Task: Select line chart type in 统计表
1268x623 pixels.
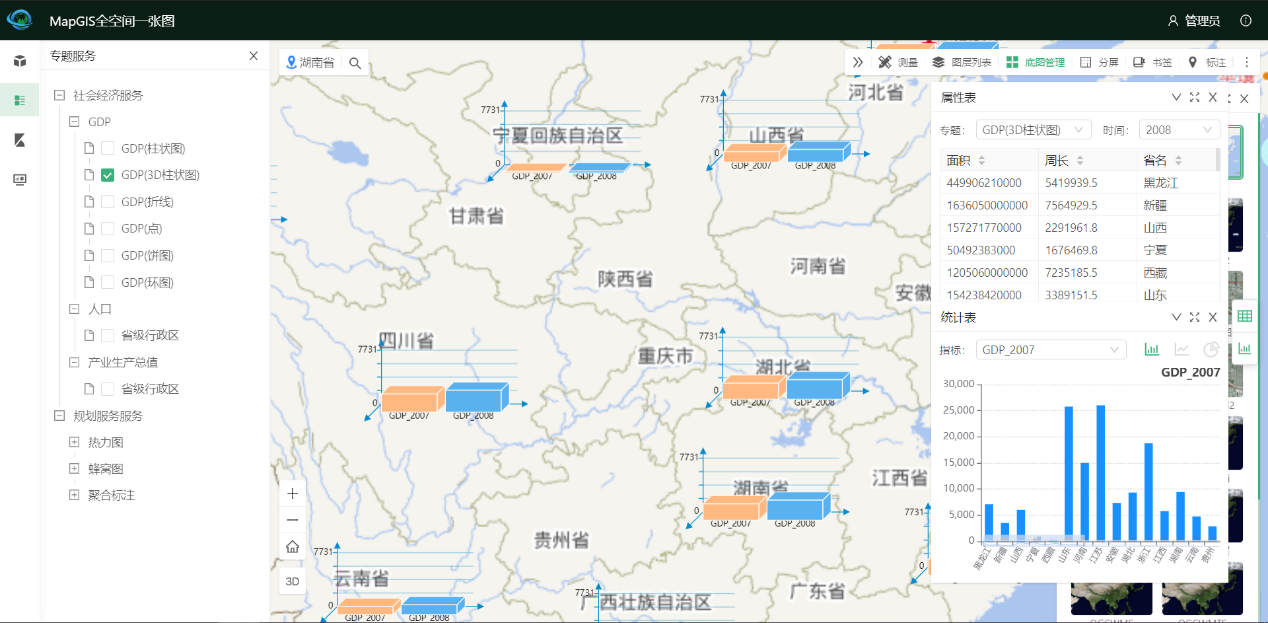Action: coord(1181,349)
